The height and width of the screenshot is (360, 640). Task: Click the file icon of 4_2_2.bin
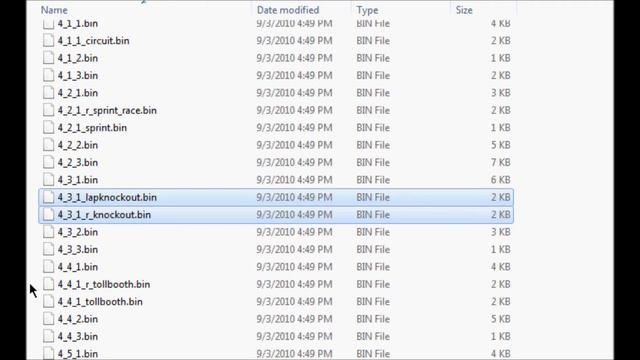tap(49, 145)
